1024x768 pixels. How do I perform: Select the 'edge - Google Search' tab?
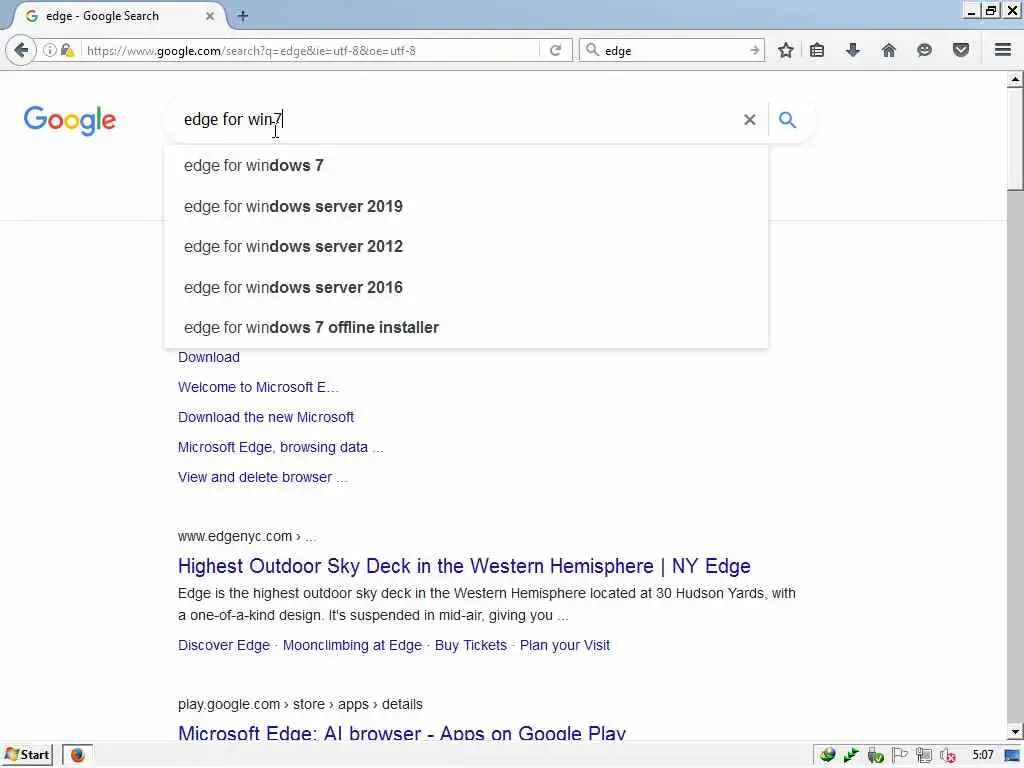pyautogui.click(x=119, y=16)
